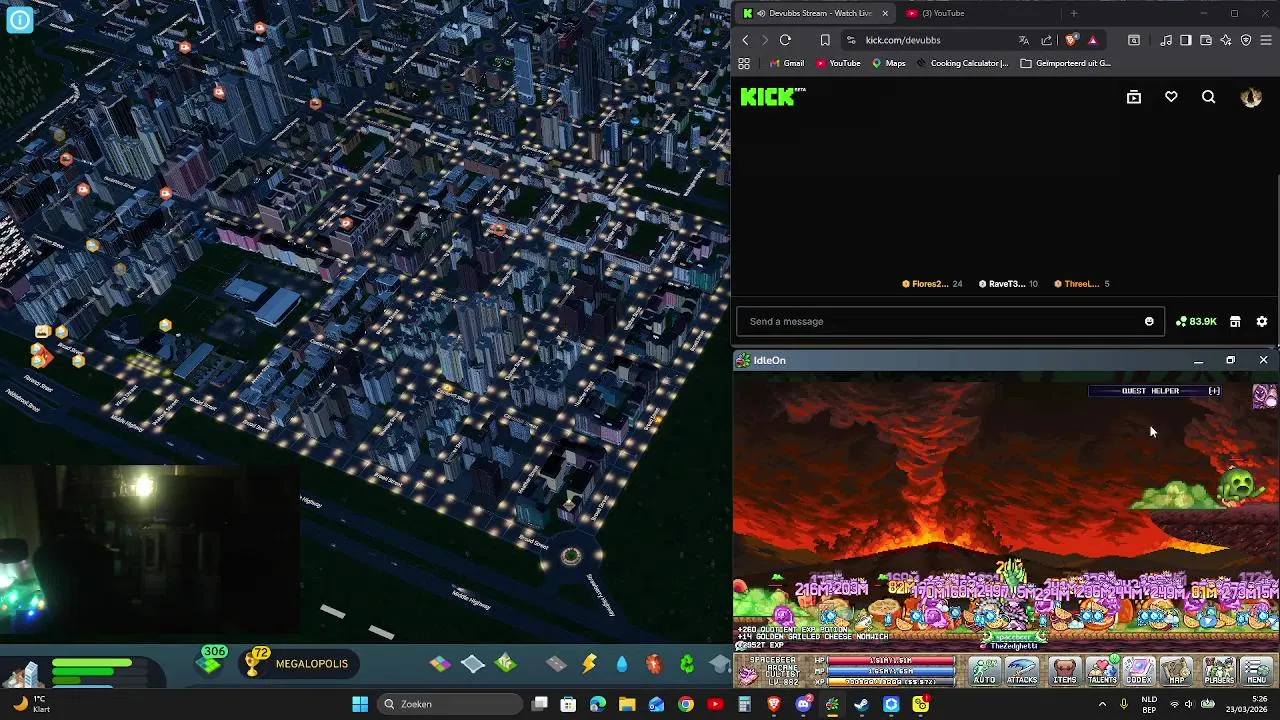
Task: Switch to the YouTube browser tab
Action: click(942, 13)
